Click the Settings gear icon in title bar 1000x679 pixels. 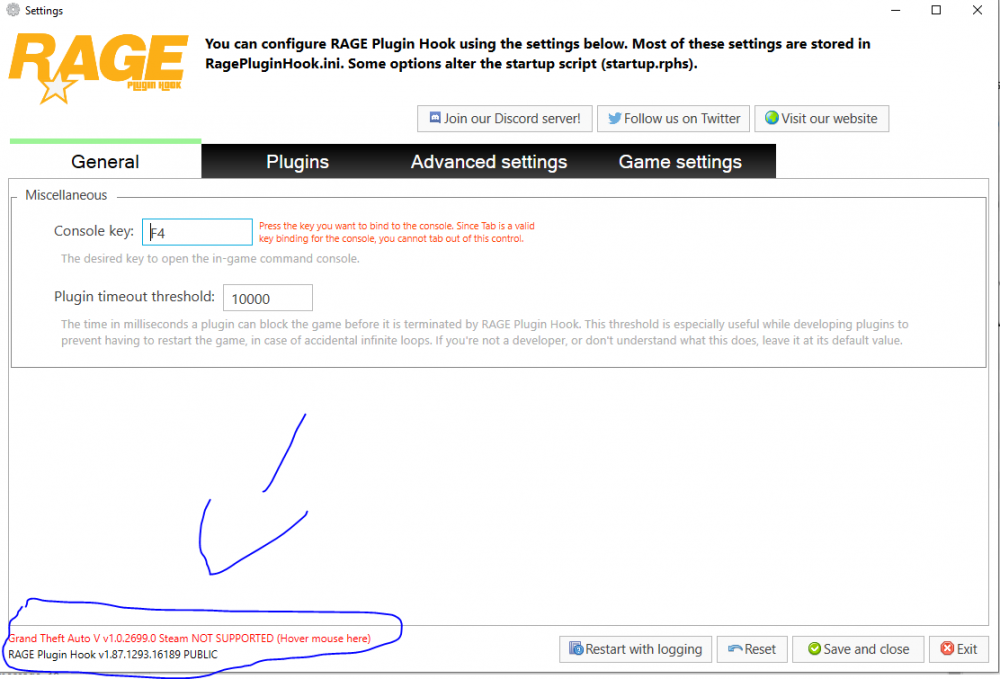point(13,10)
